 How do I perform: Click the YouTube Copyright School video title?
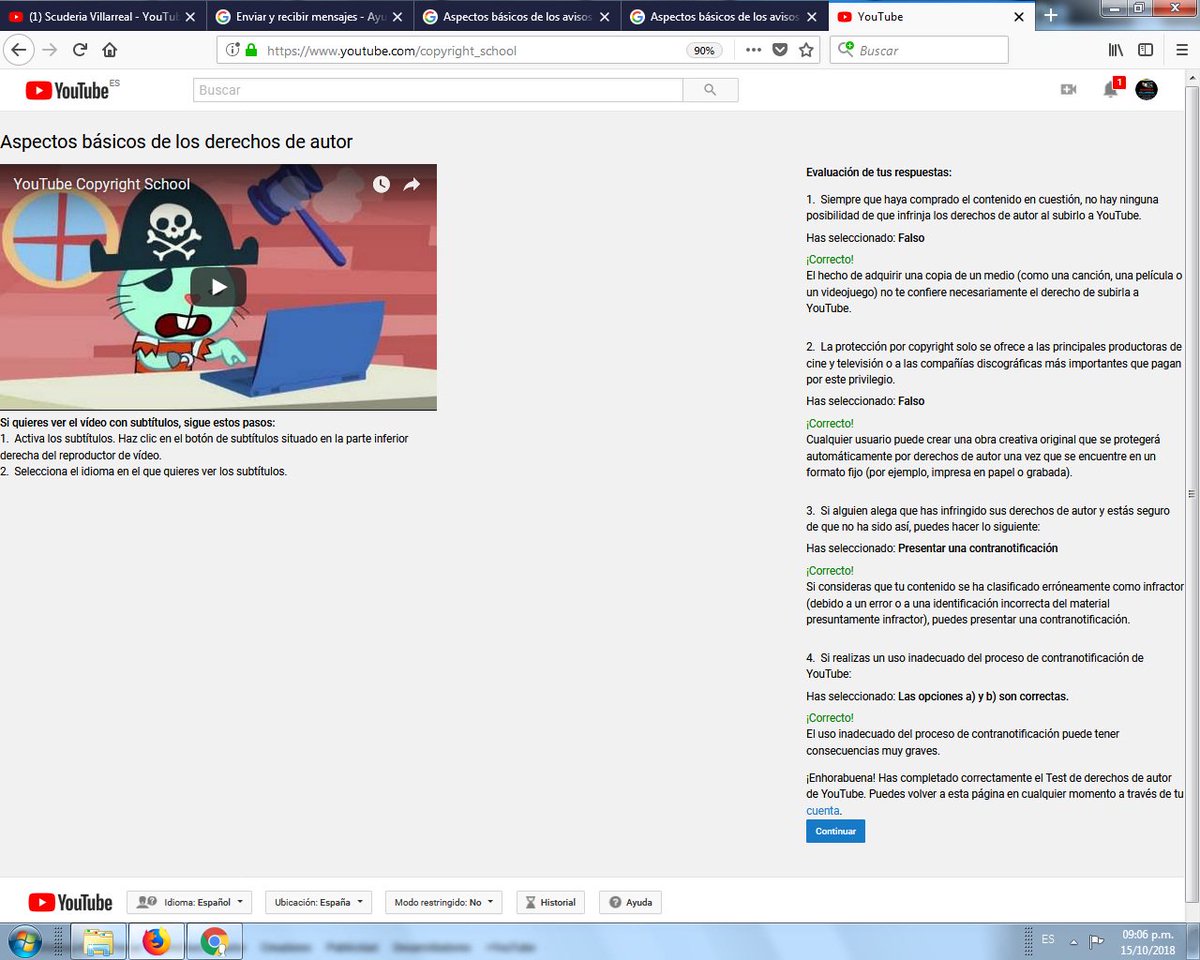point(101,184)
